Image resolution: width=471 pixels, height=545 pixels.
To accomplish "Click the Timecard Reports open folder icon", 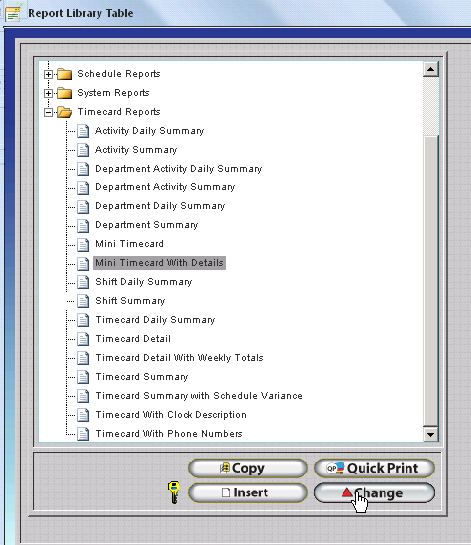I will 65,112.
